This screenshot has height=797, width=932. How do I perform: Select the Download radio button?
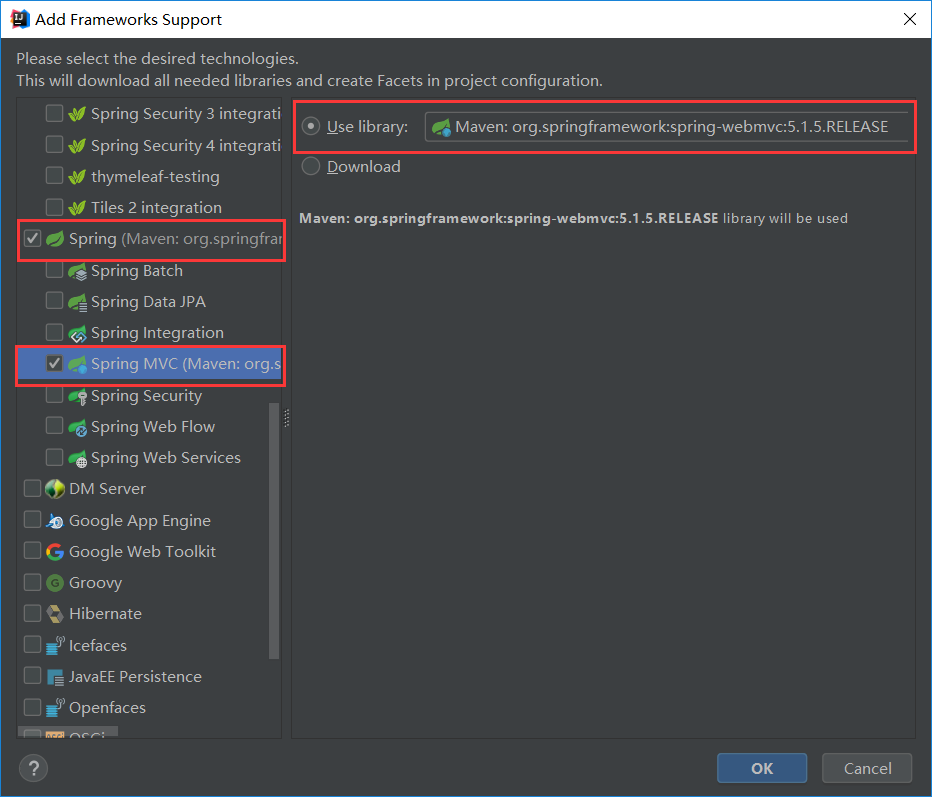coord(311,166)
